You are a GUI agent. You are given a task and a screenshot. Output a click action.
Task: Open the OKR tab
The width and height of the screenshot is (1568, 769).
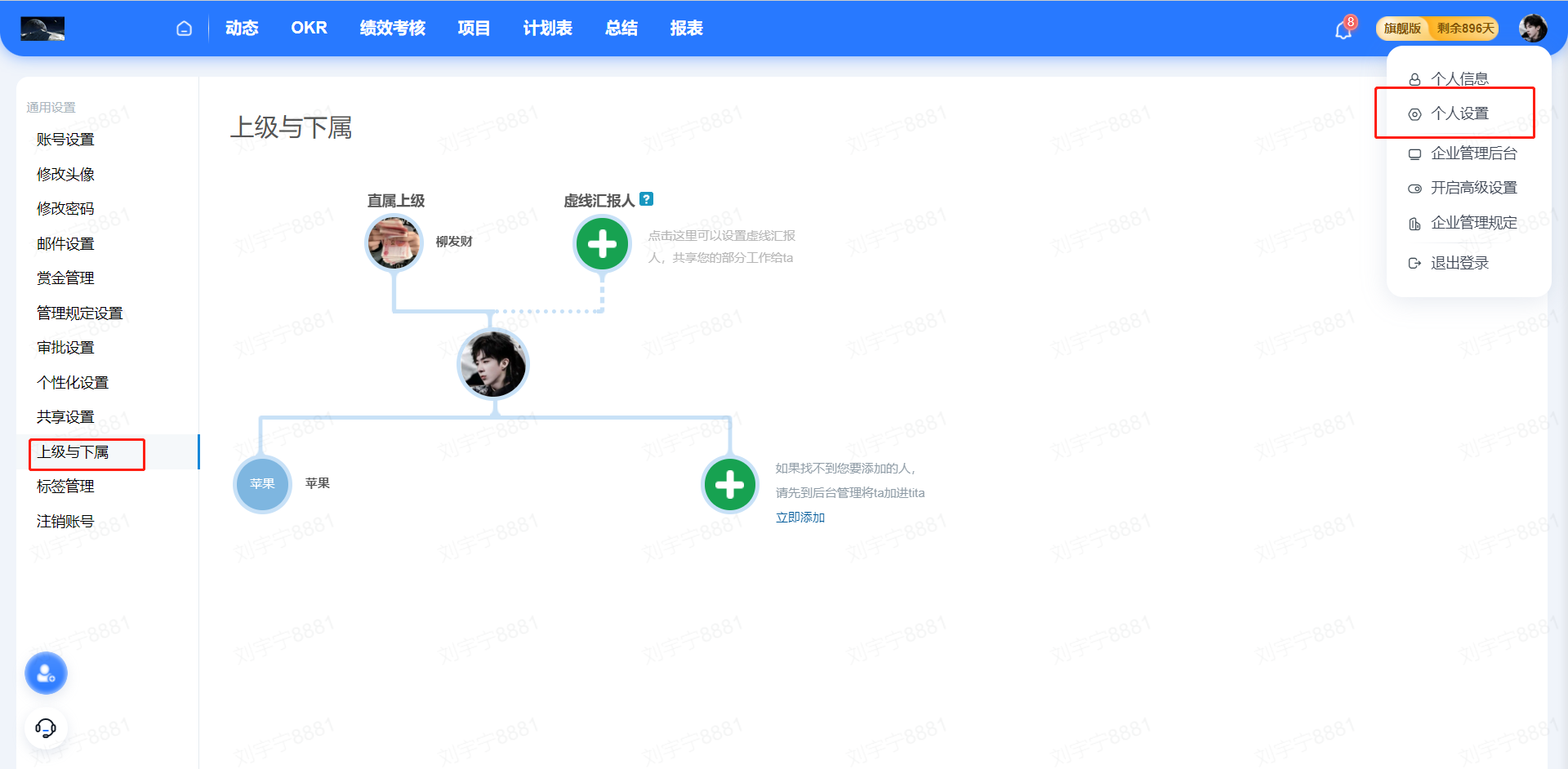(x=309, y=29)
